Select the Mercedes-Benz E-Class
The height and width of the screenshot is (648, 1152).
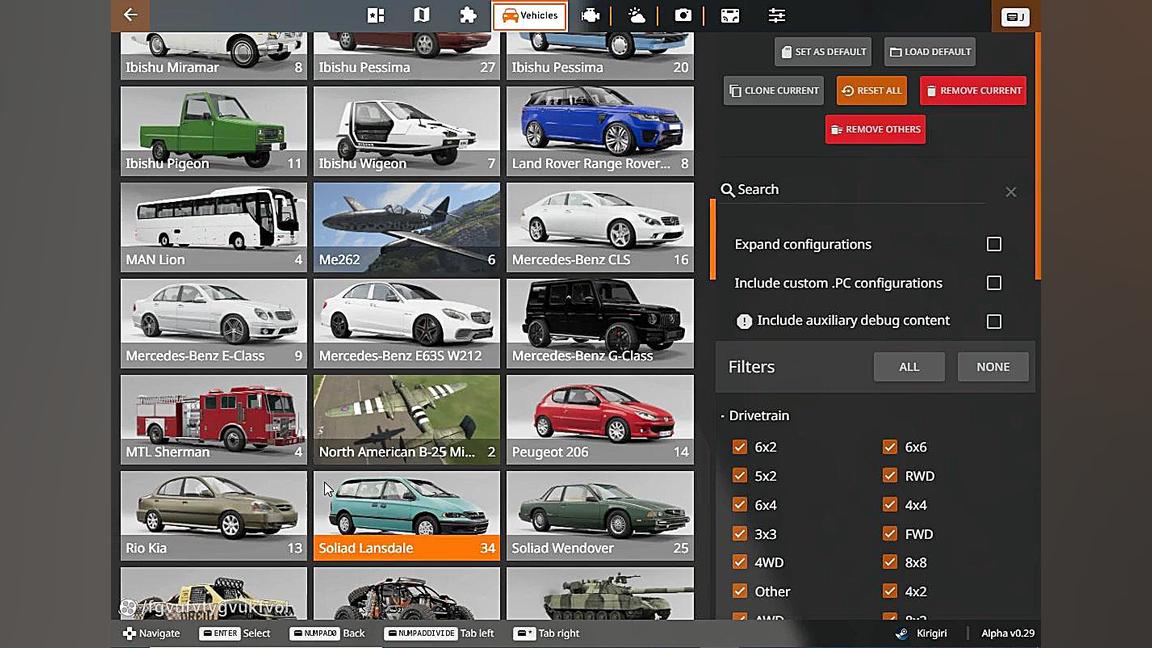(214, 323)
